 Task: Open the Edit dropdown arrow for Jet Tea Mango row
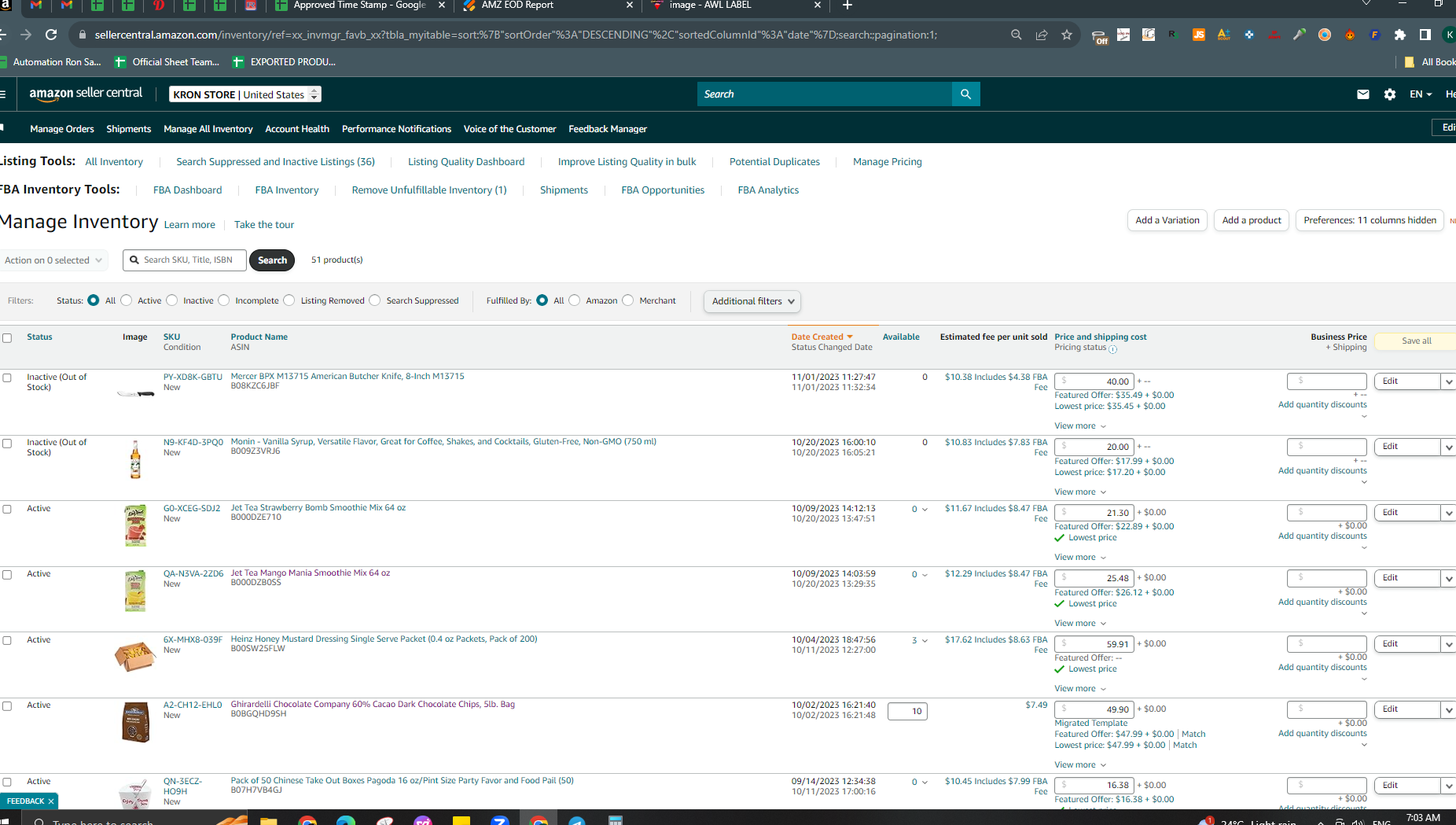coord(1448,579)
